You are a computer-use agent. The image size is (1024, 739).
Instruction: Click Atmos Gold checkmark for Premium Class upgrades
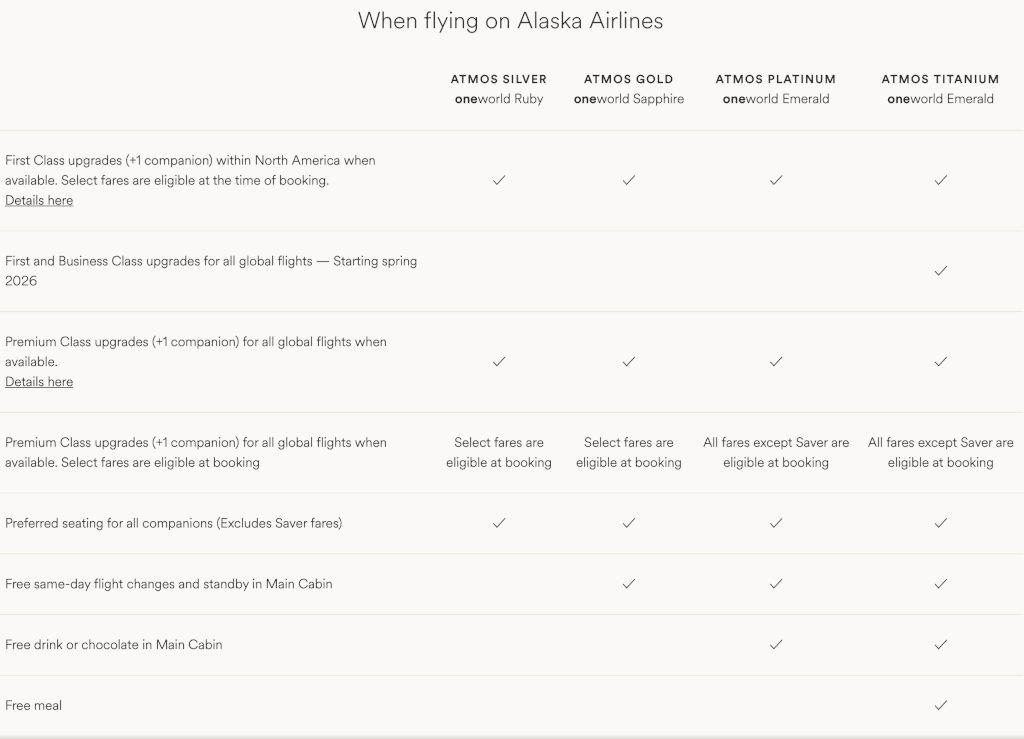tap(629, 362)
